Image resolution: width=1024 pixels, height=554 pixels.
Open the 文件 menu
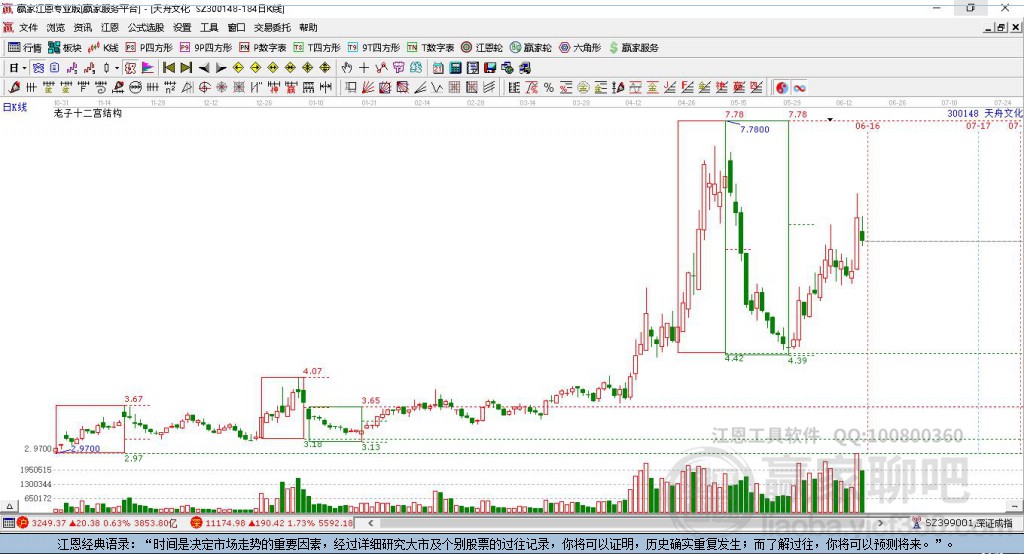[29, 27]
